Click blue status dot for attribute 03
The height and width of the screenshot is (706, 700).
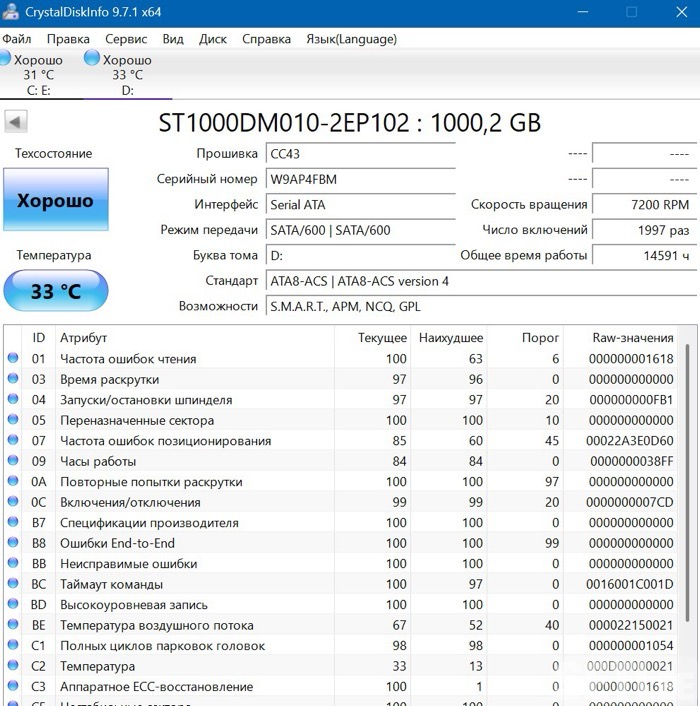pos(13,379)
